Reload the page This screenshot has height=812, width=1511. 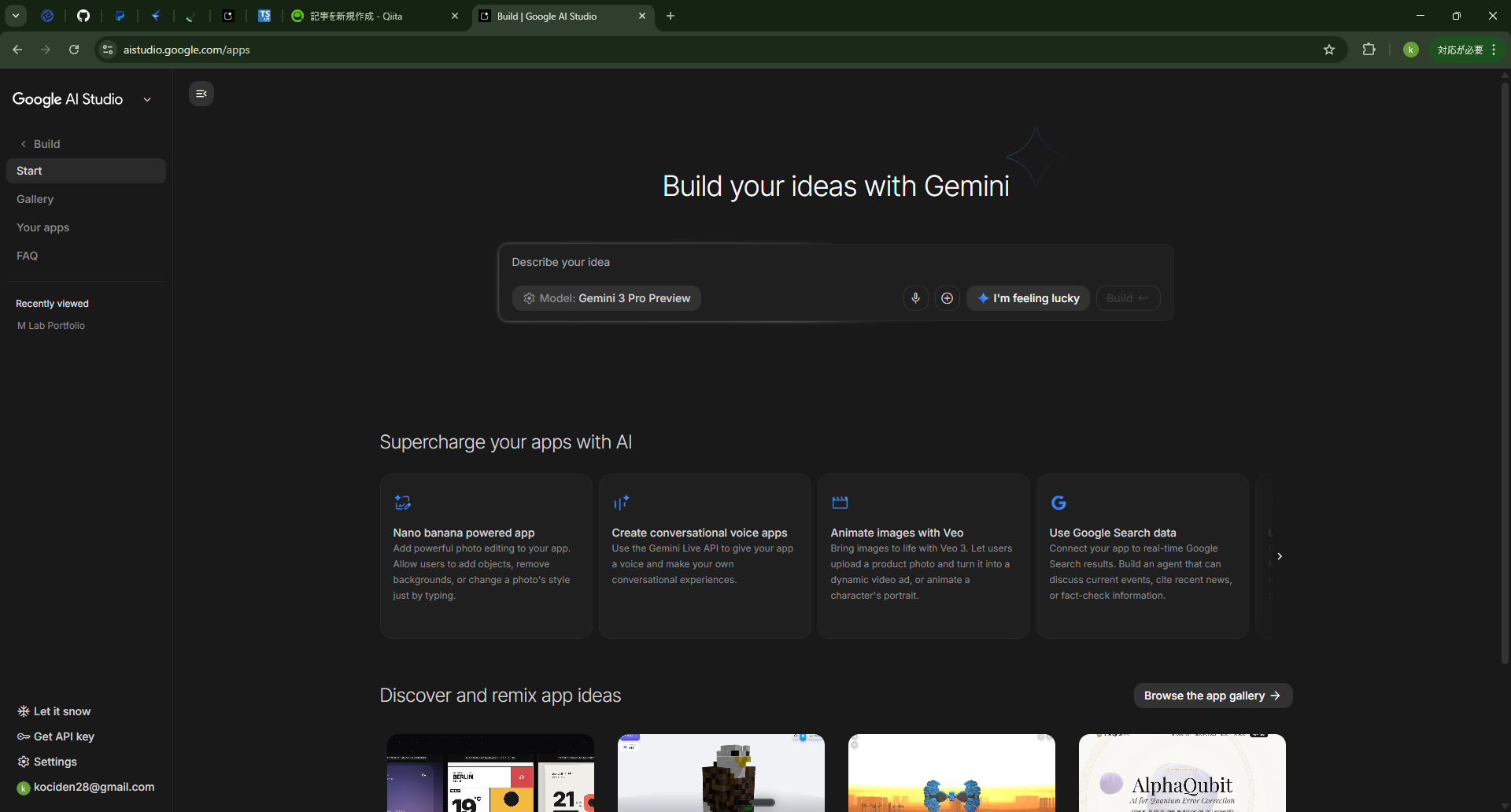[x=74, y=50]
